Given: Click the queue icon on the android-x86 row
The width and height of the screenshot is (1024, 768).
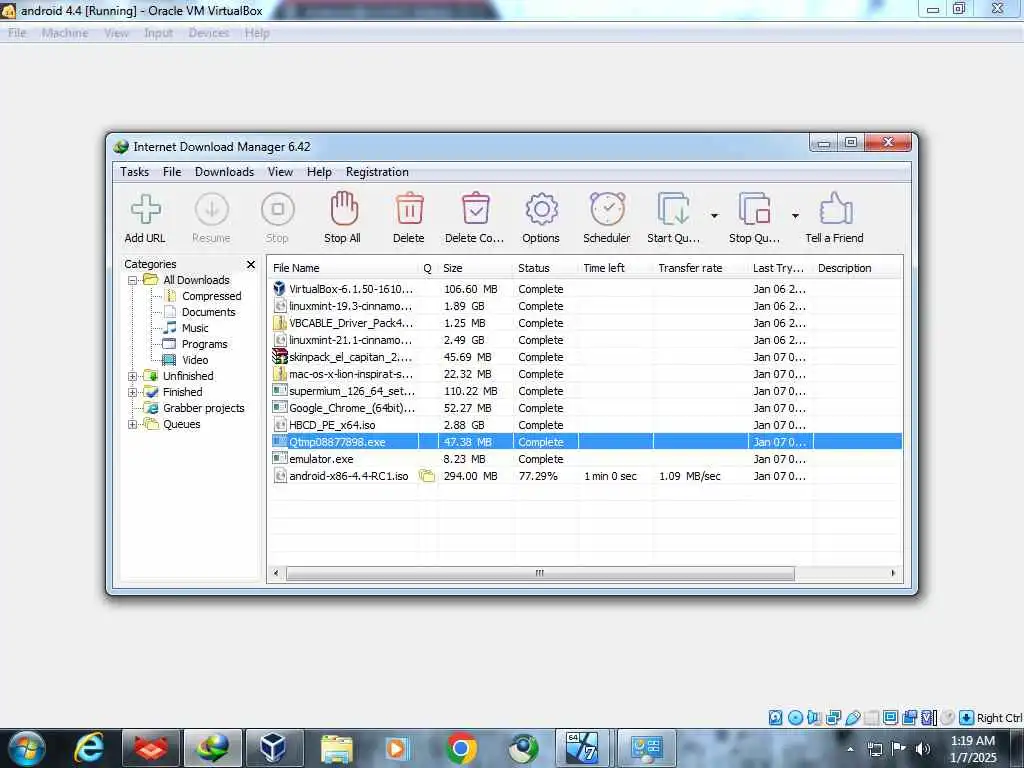Looking at the screenshot, I should [x=427, y=475].
